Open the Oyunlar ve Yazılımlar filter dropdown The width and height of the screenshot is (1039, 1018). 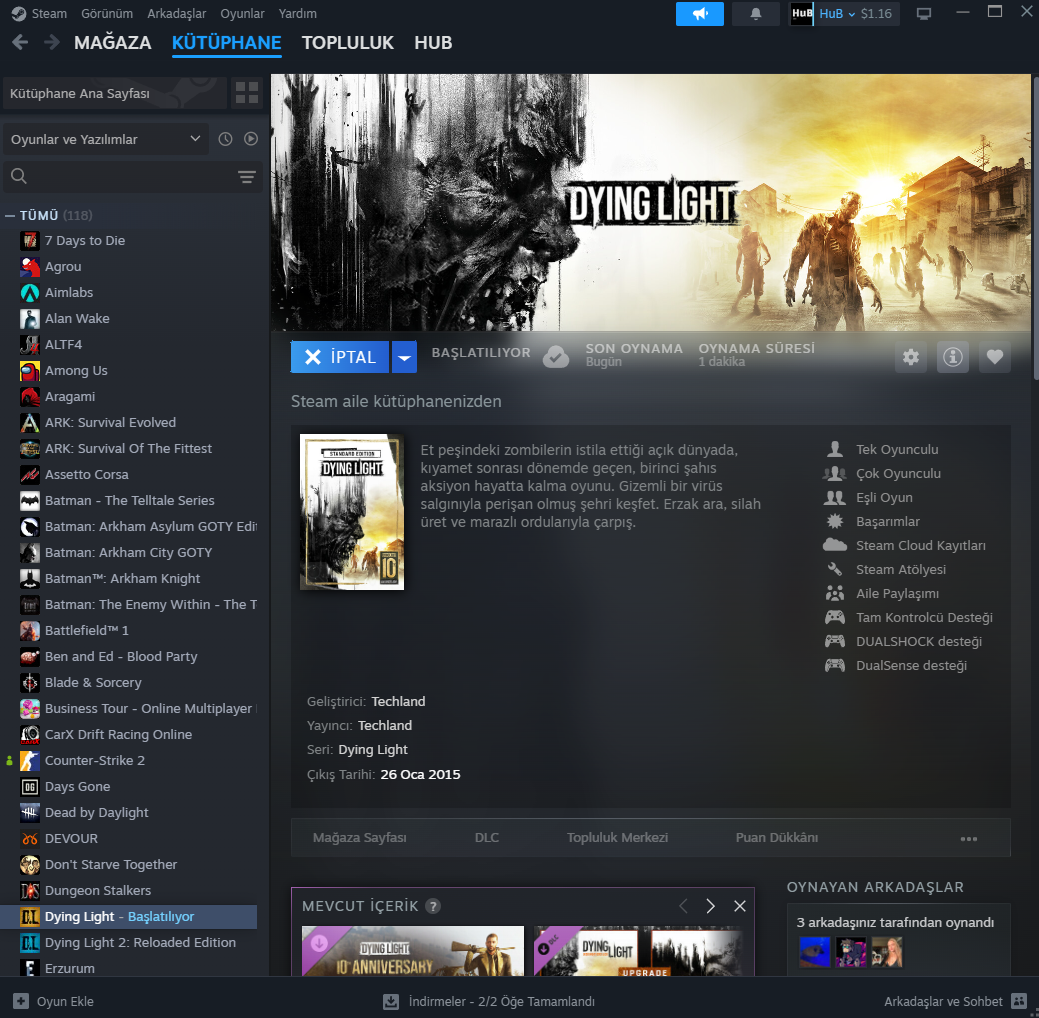(106, 139)
